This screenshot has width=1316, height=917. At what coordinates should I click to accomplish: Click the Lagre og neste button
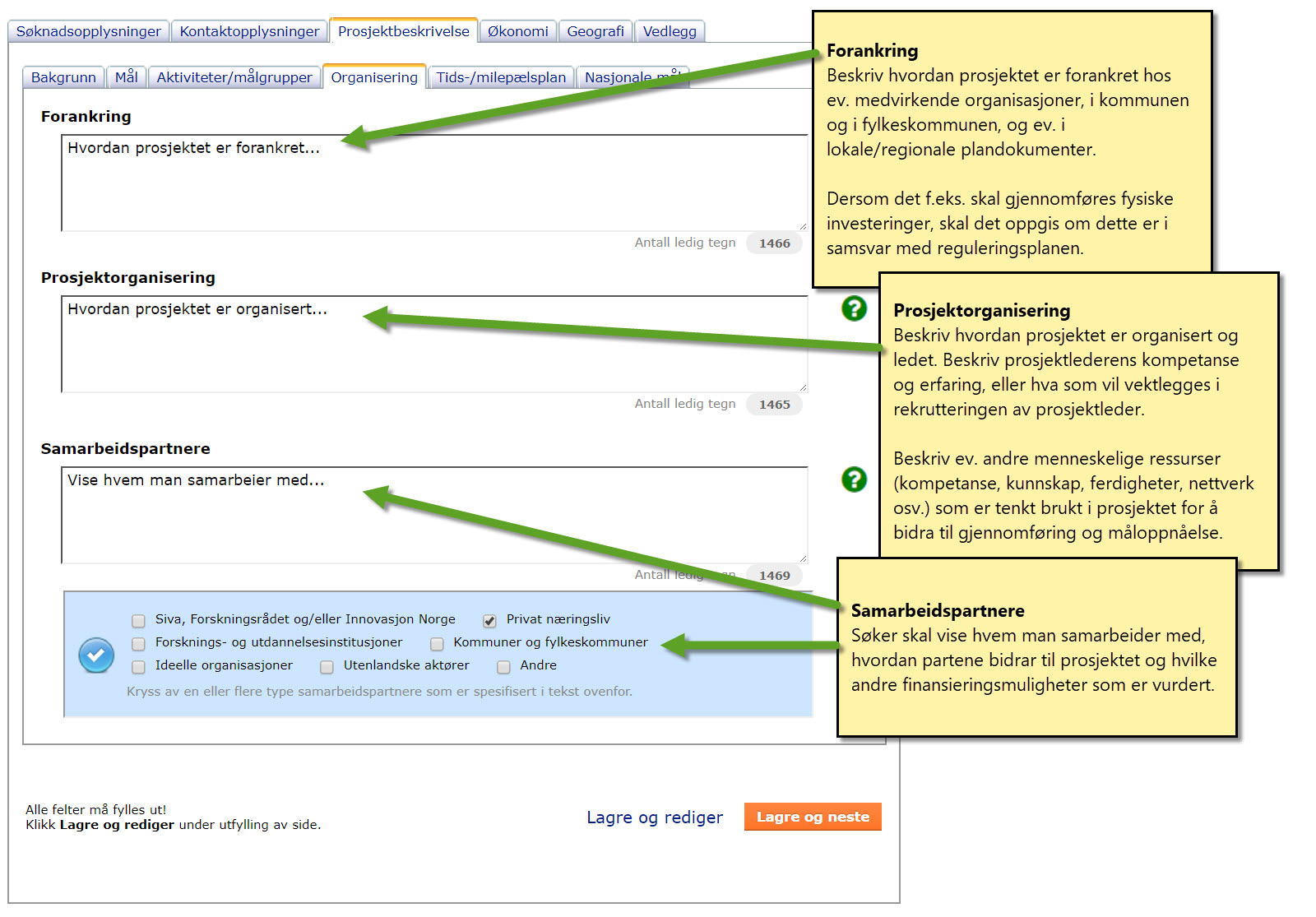pos(813,817)
